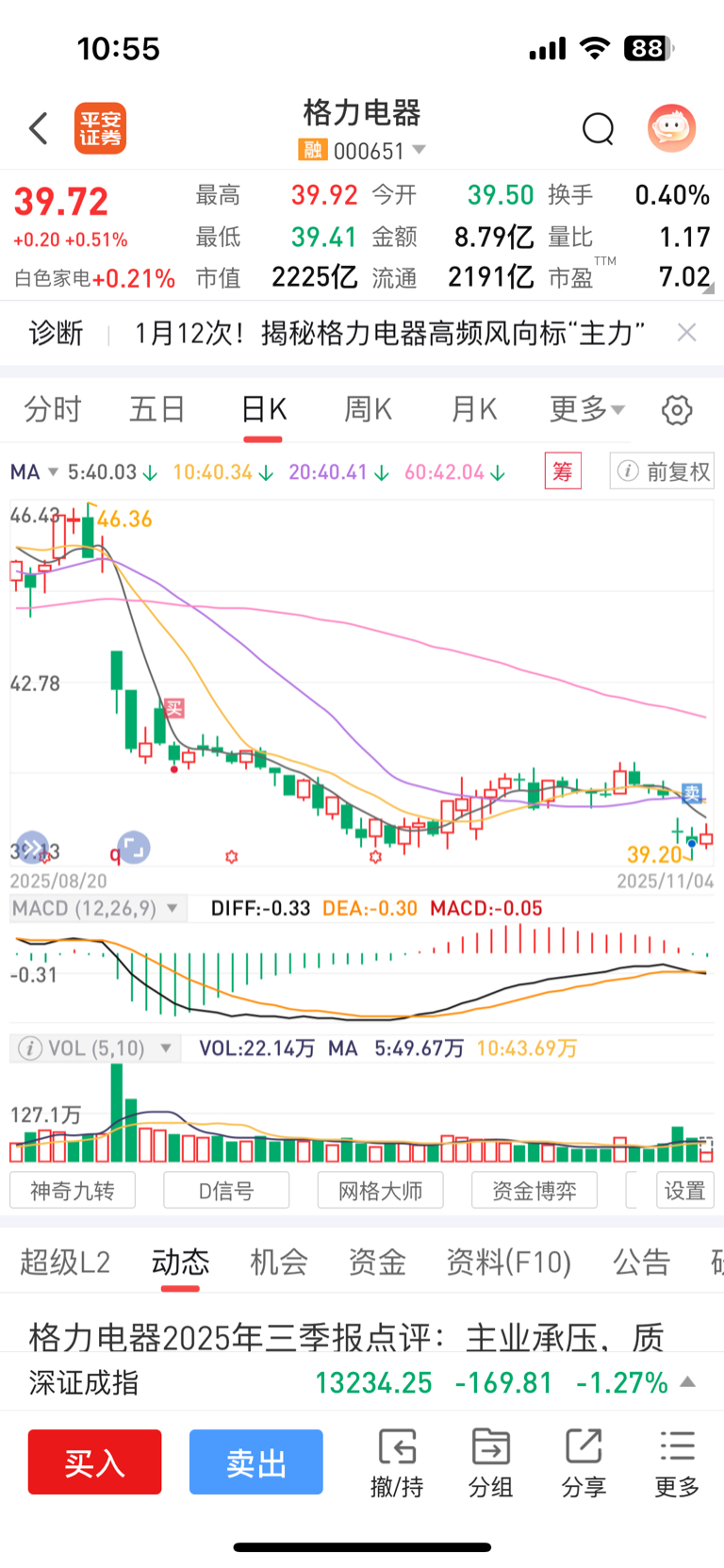Expand stock code 000651 dropdown arrow

click(x=420, y=150)
